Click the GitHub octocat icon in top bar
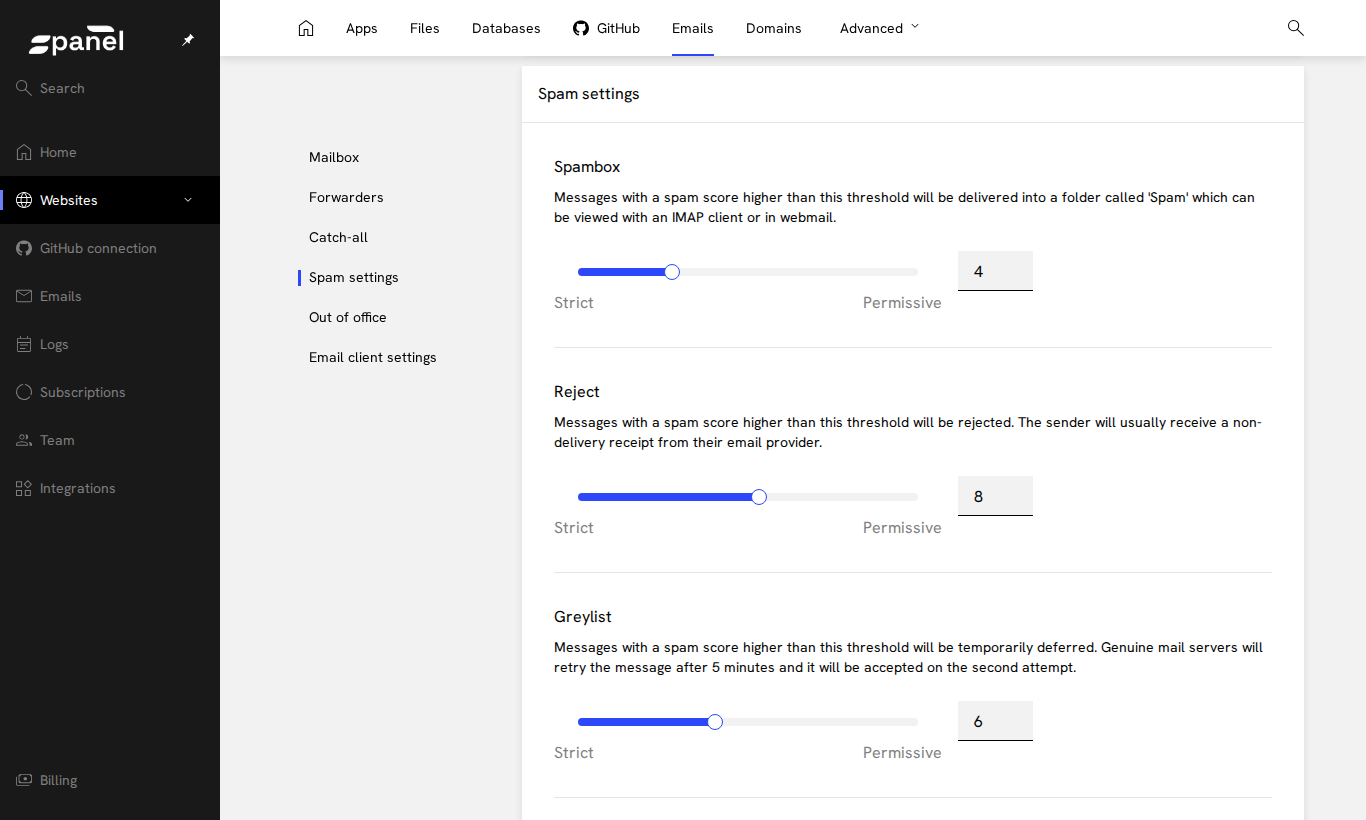 pyautogui.click(x=581, y=28)
